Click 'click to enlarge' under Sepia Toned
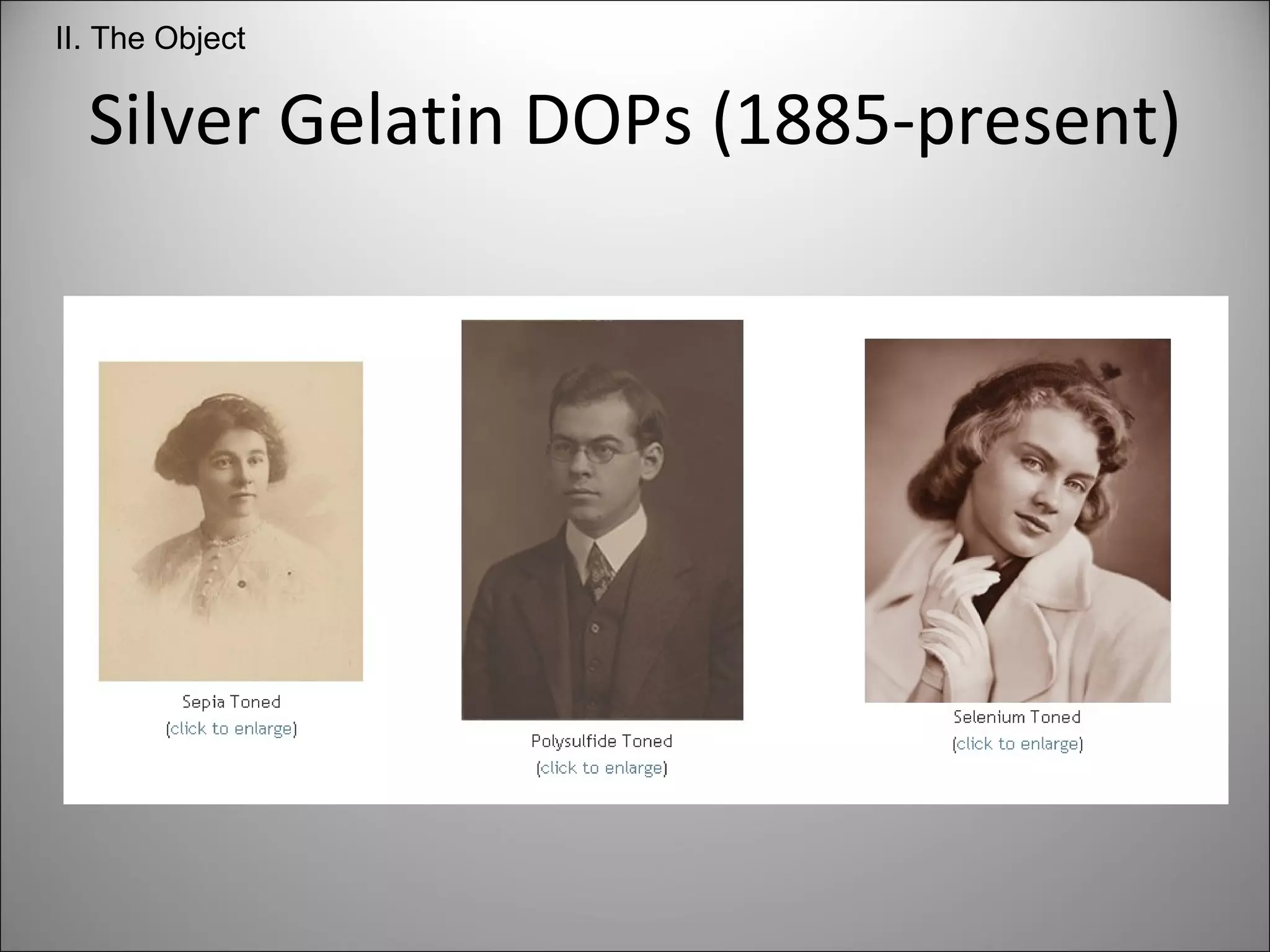 pos(231,728)
